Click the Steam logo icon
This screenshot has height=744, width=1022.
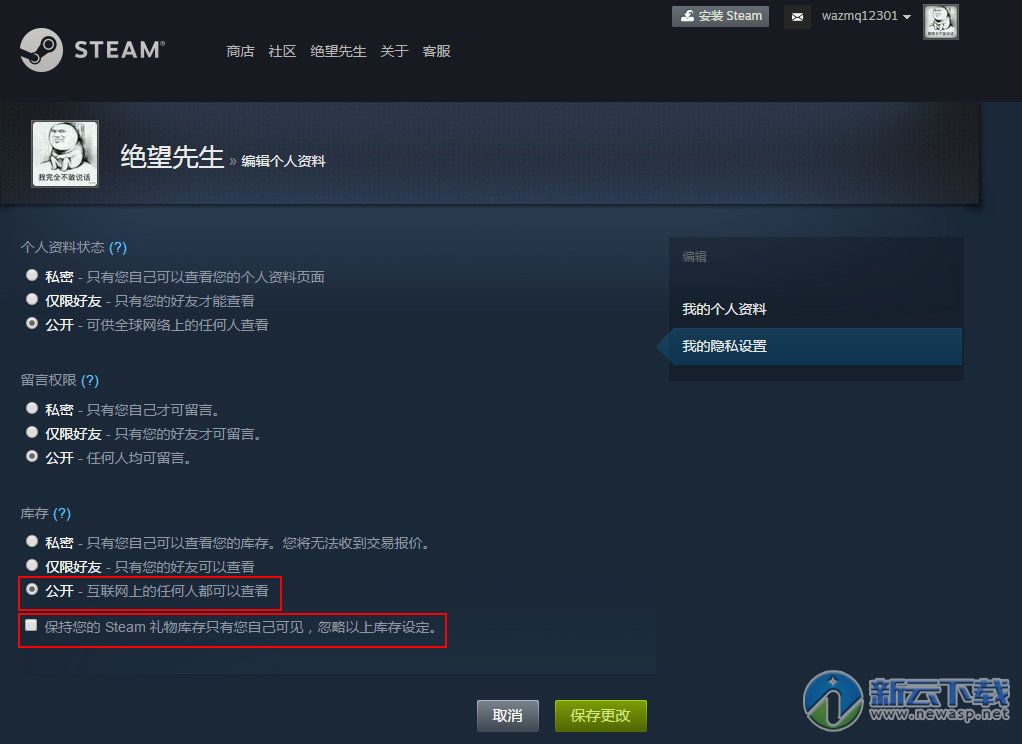point(41,50)
